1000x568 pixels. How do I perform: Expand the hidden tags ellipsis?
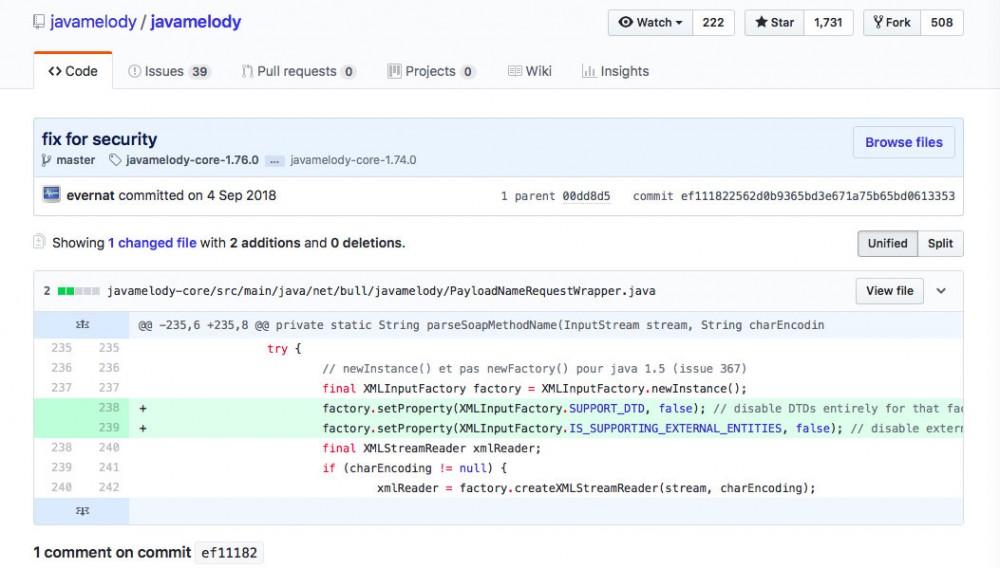pyautogui.click(x=274, y=161)
